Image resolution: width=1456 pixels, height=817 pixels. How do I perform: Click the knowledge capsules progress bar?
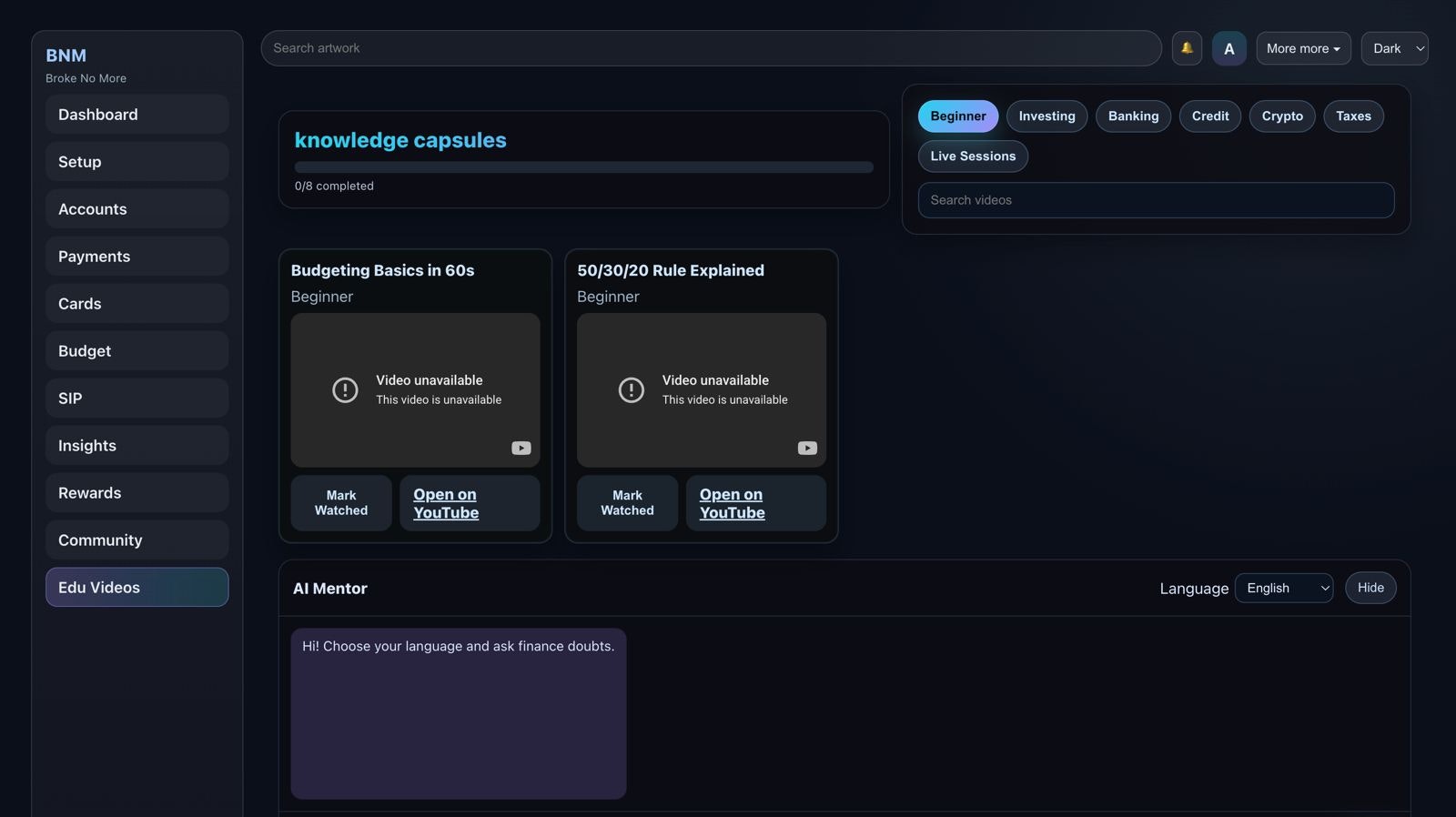pyautogui.click(x=583, y=166)
